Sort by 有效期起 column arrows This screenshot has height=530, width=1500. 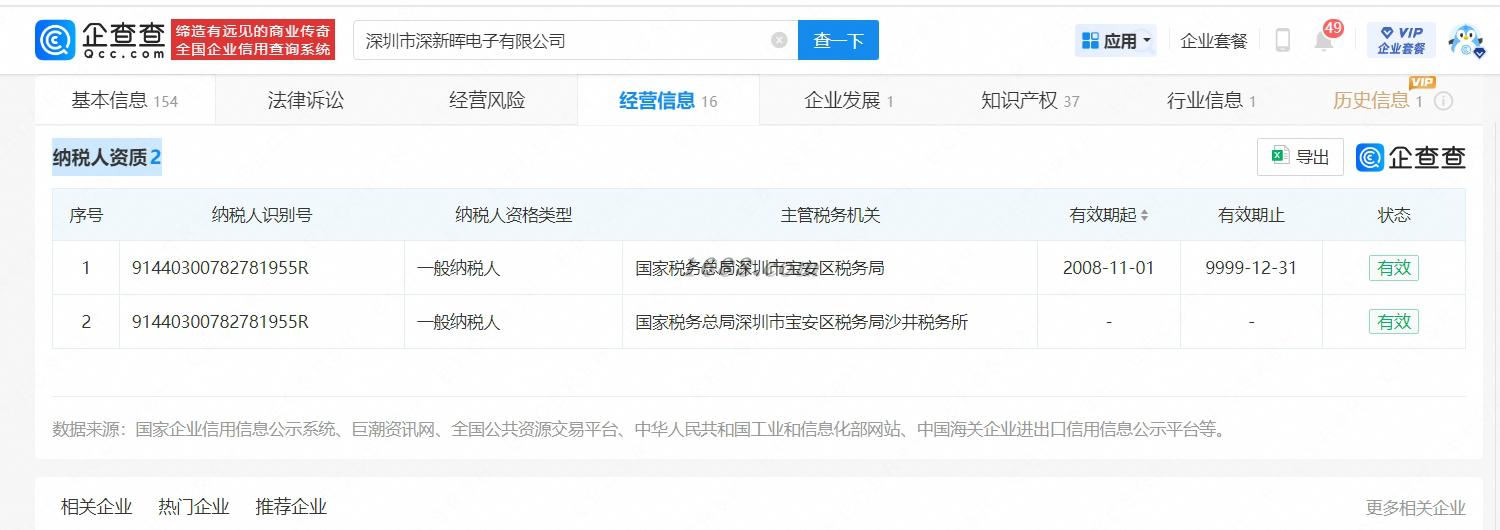tap(1144, 215)
